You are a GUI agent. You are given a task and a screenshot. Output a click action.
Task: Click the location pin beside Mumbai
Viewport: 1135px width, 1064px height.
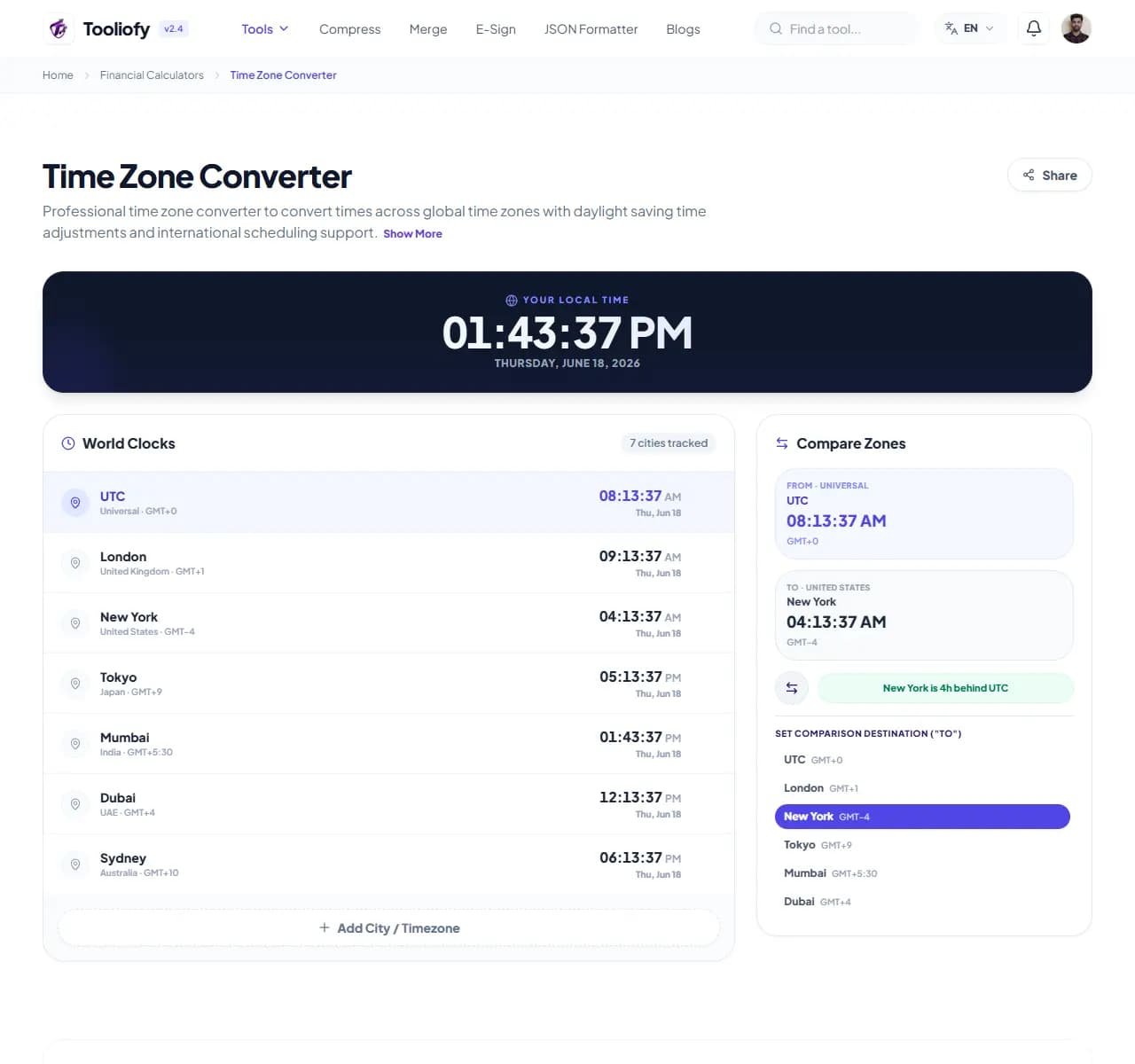(x=75, y=744)
